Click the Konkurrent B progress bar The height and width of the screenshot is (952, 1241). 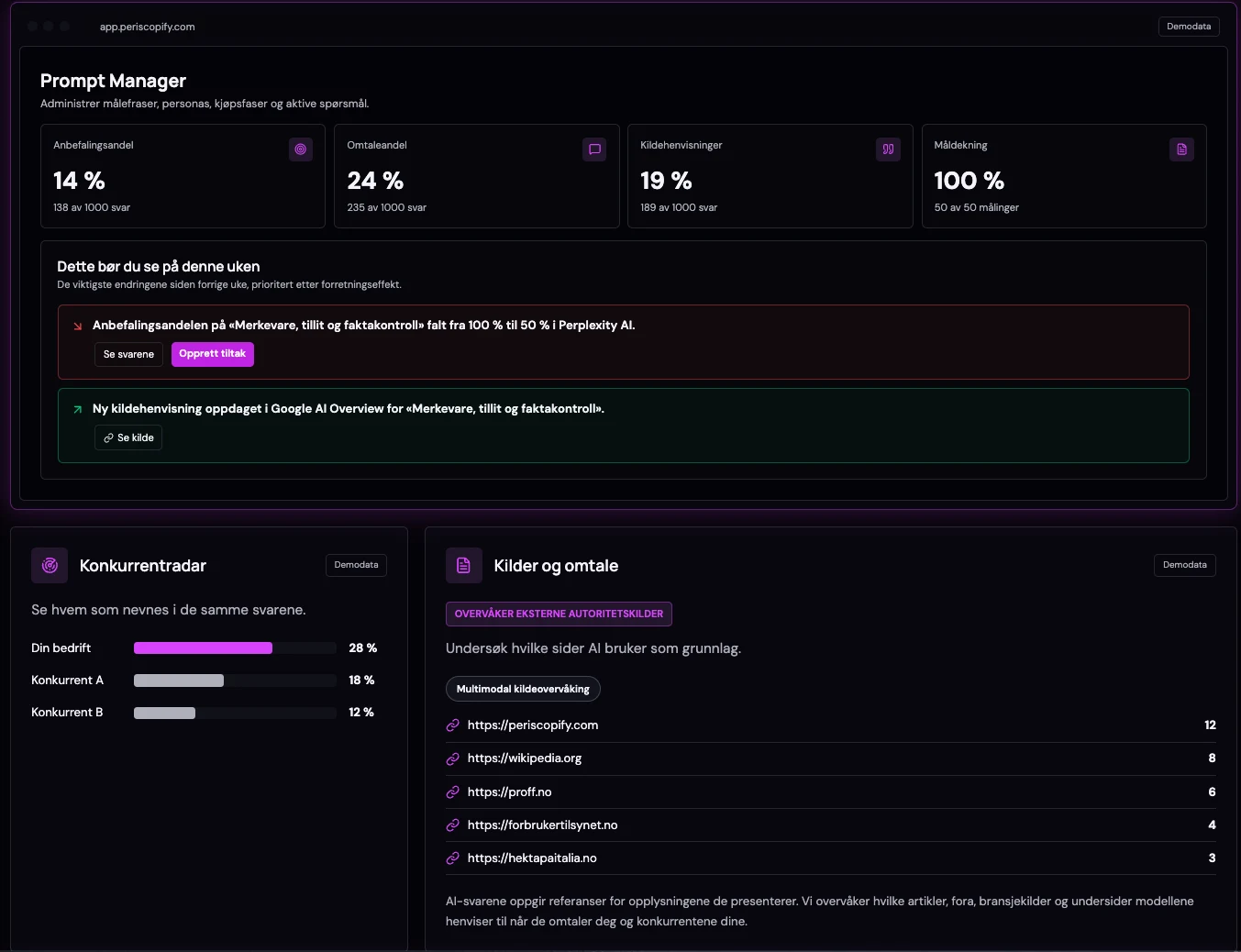[235, 713]
